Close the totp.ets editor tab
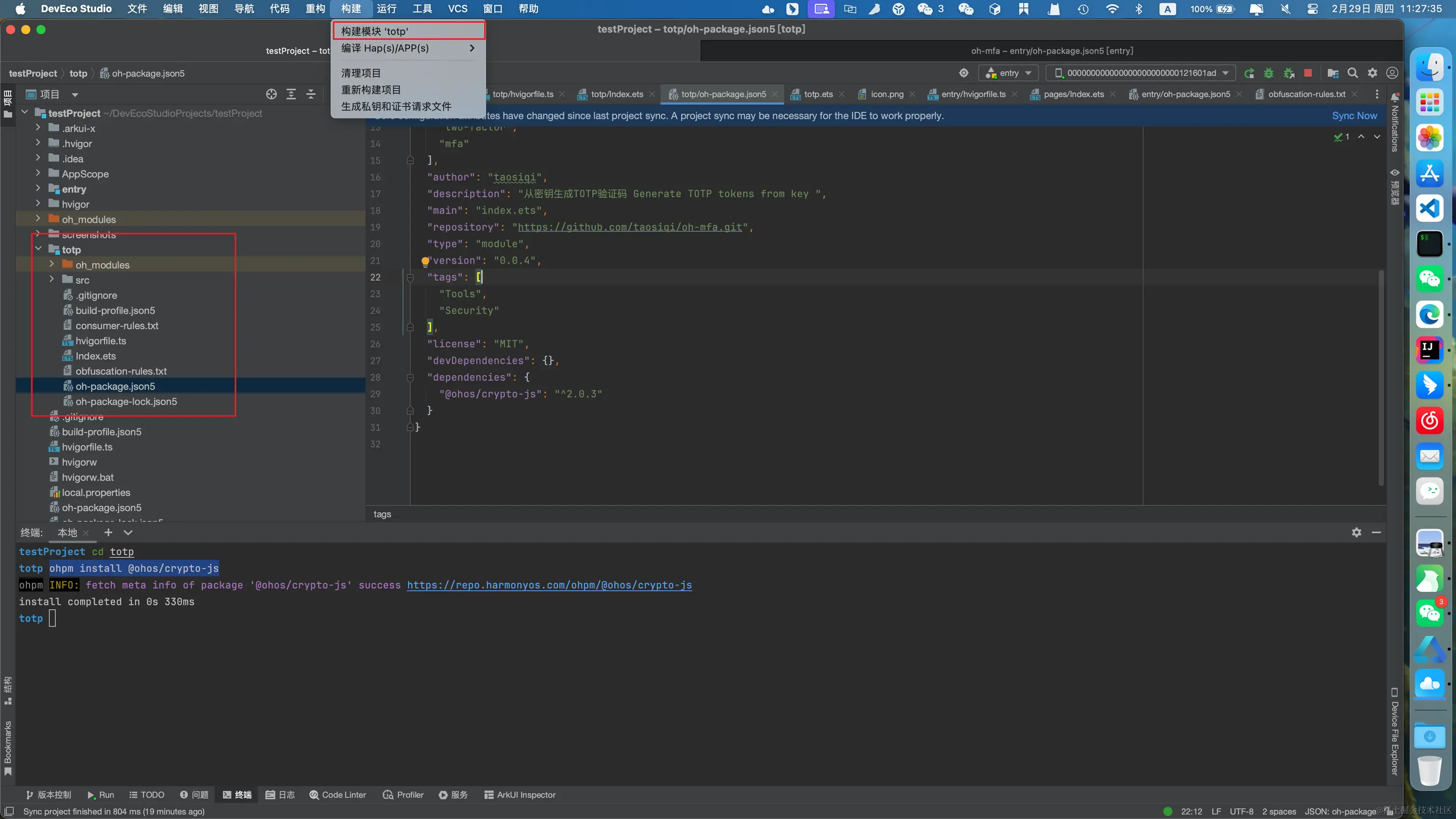 pos(842,94)
